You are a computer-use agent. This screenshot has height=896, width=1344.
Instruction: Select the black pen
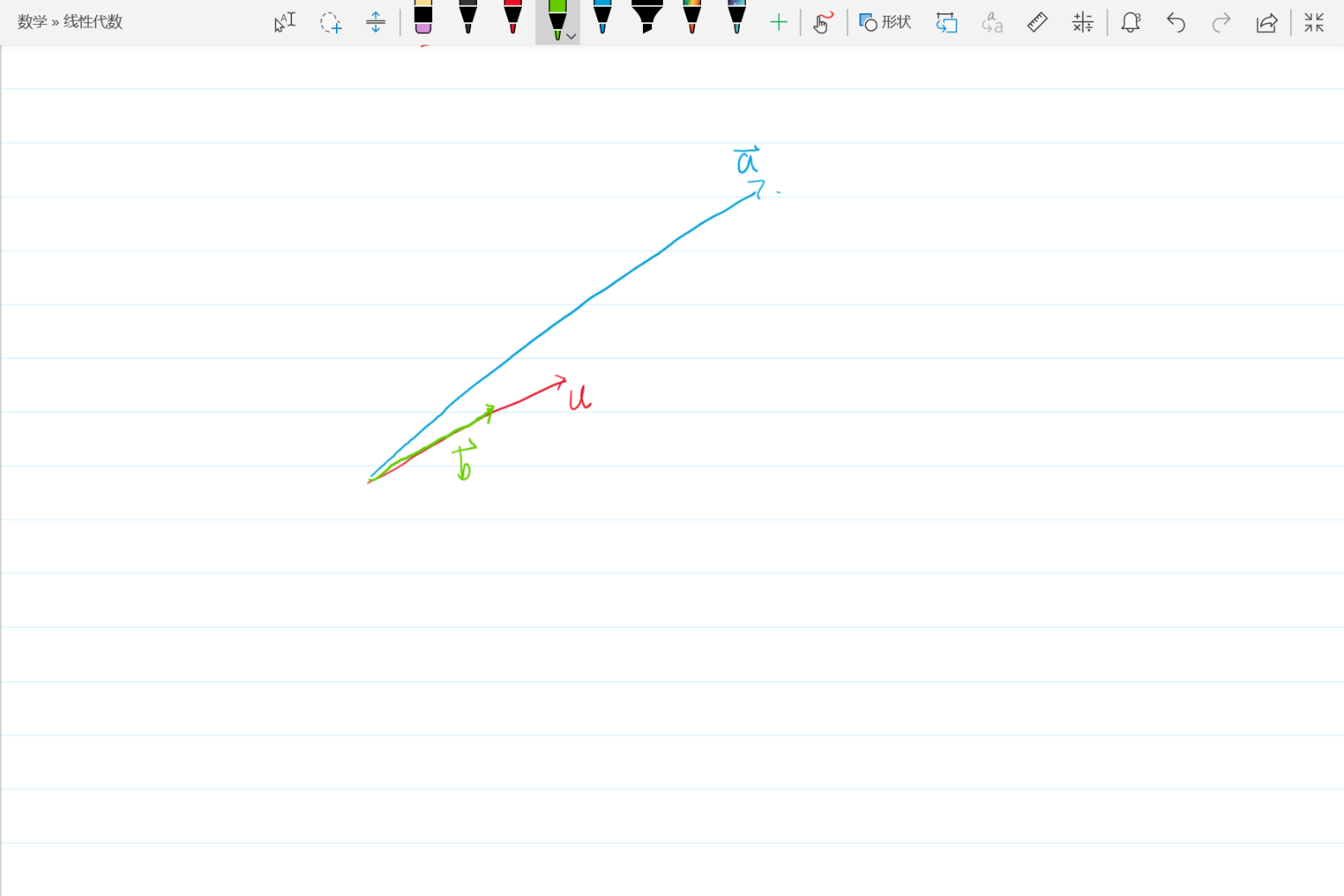468,17
